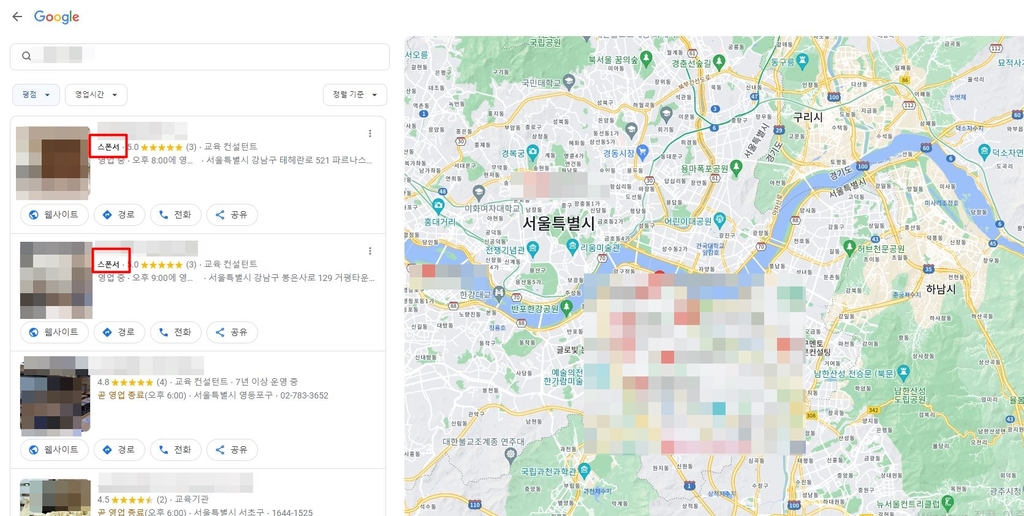Click 공유 for the 영등포구 listing
The image size is (1024, 516).
(232, 449)
